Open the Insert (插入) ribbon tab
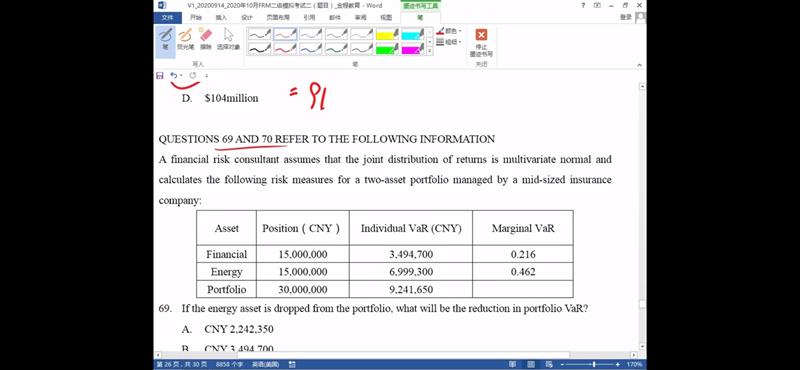800x370 pixels. tap(221, 17)
